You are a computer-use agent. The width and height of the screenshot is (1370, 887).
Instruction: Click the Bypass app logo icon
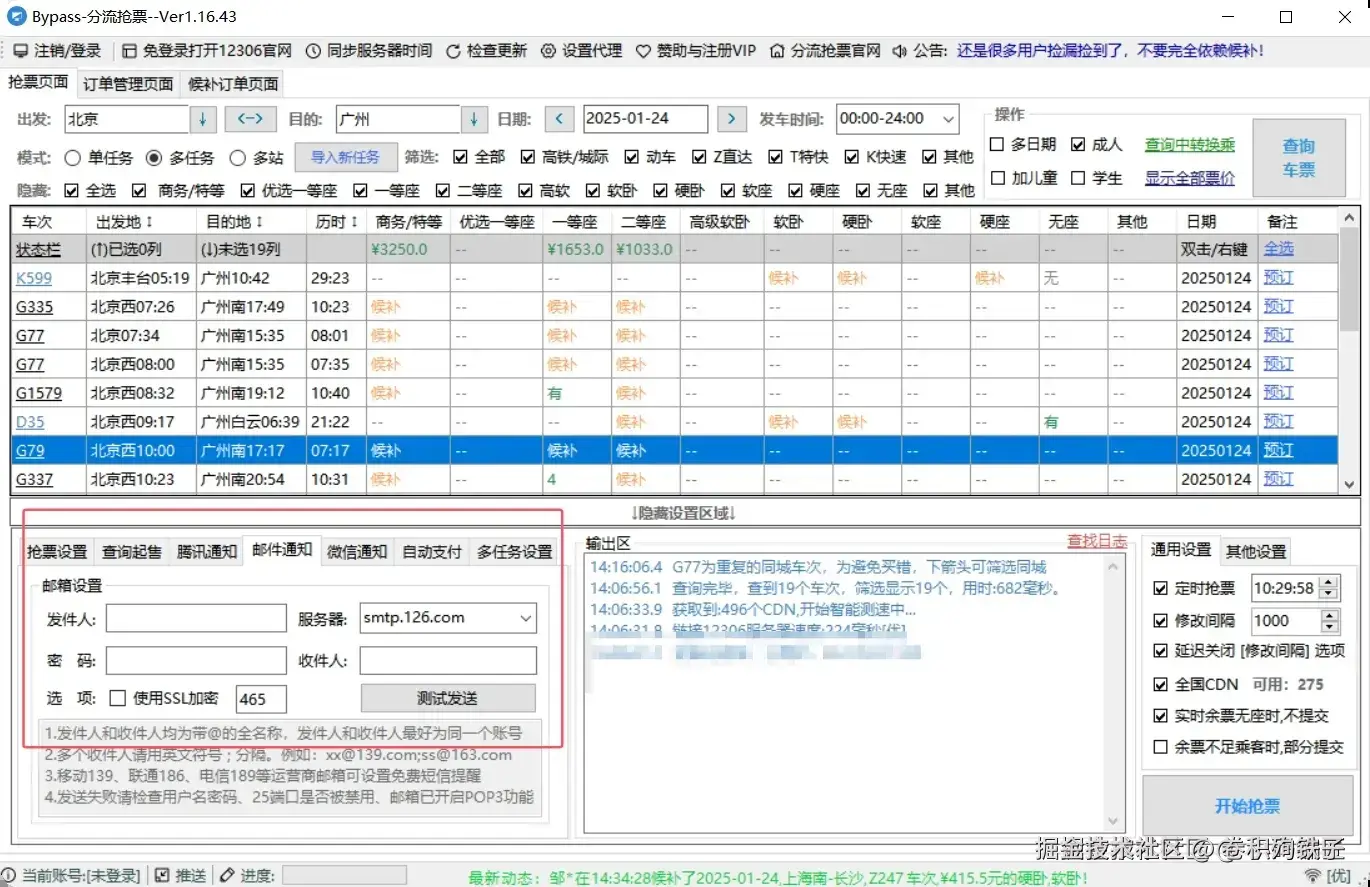[x=16, y=16]
